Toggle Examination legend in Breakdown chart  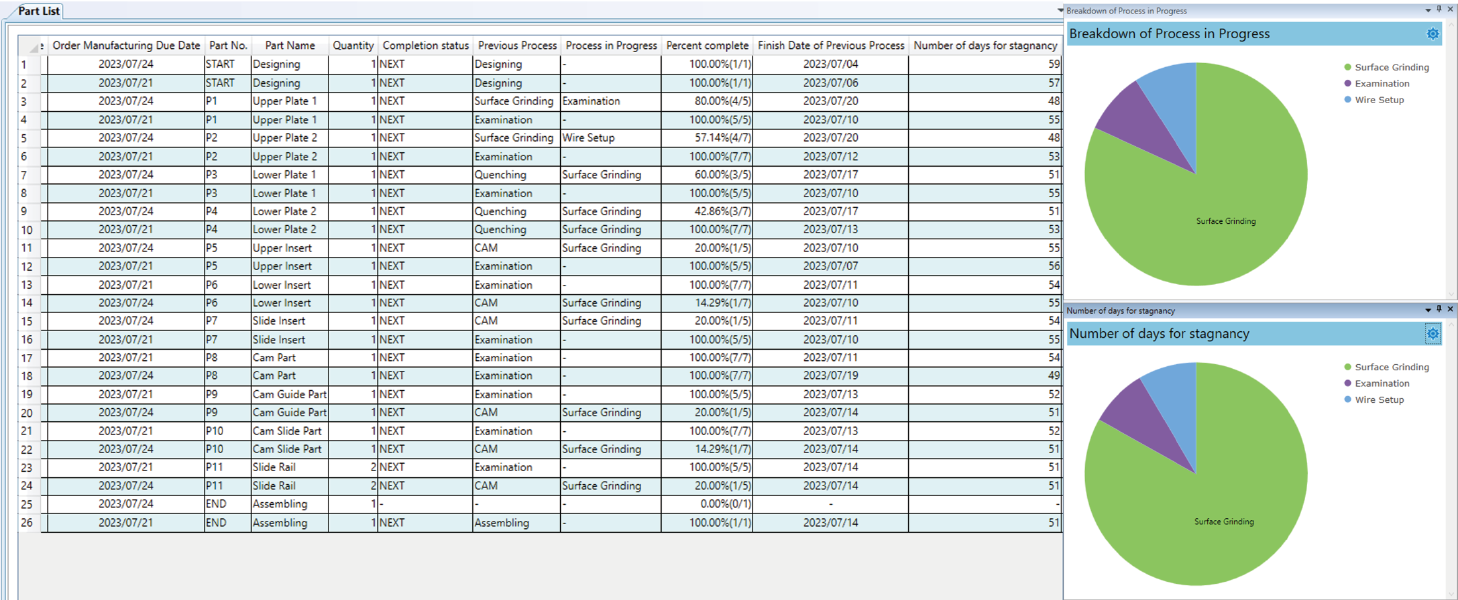(1376, 84)
